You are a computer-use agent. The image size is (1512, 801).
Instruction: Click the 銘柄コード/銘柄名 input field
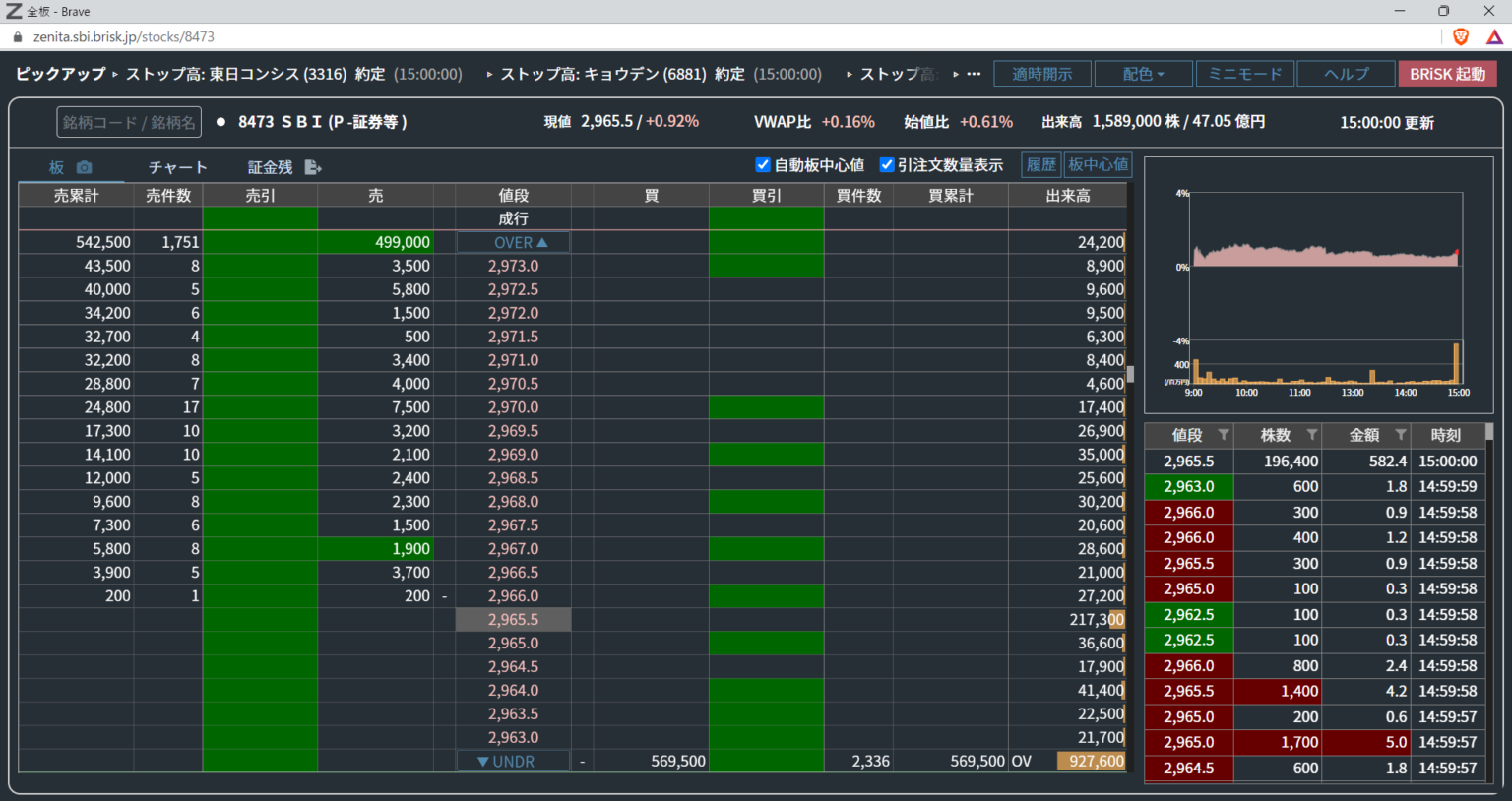[x=128, y=121]
